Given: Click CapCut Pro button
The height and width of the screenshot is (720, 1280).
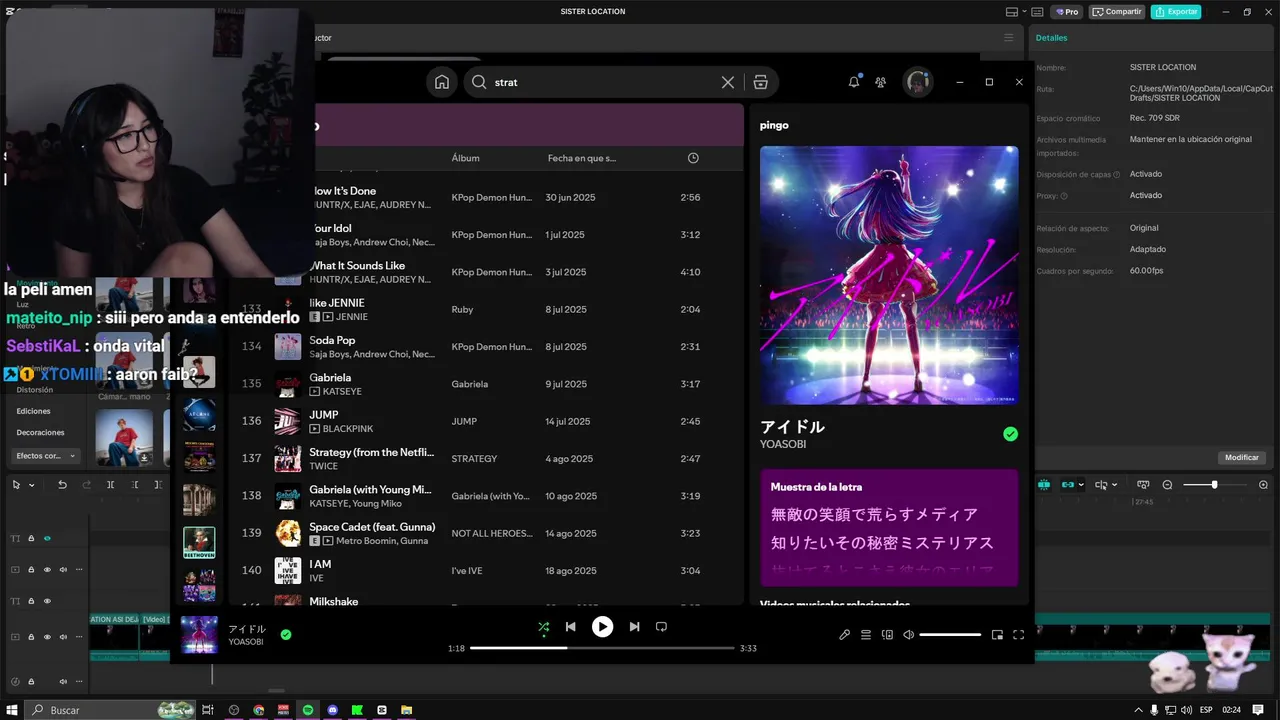Looking at the screenshot, I should click(x=1065, y=12).
